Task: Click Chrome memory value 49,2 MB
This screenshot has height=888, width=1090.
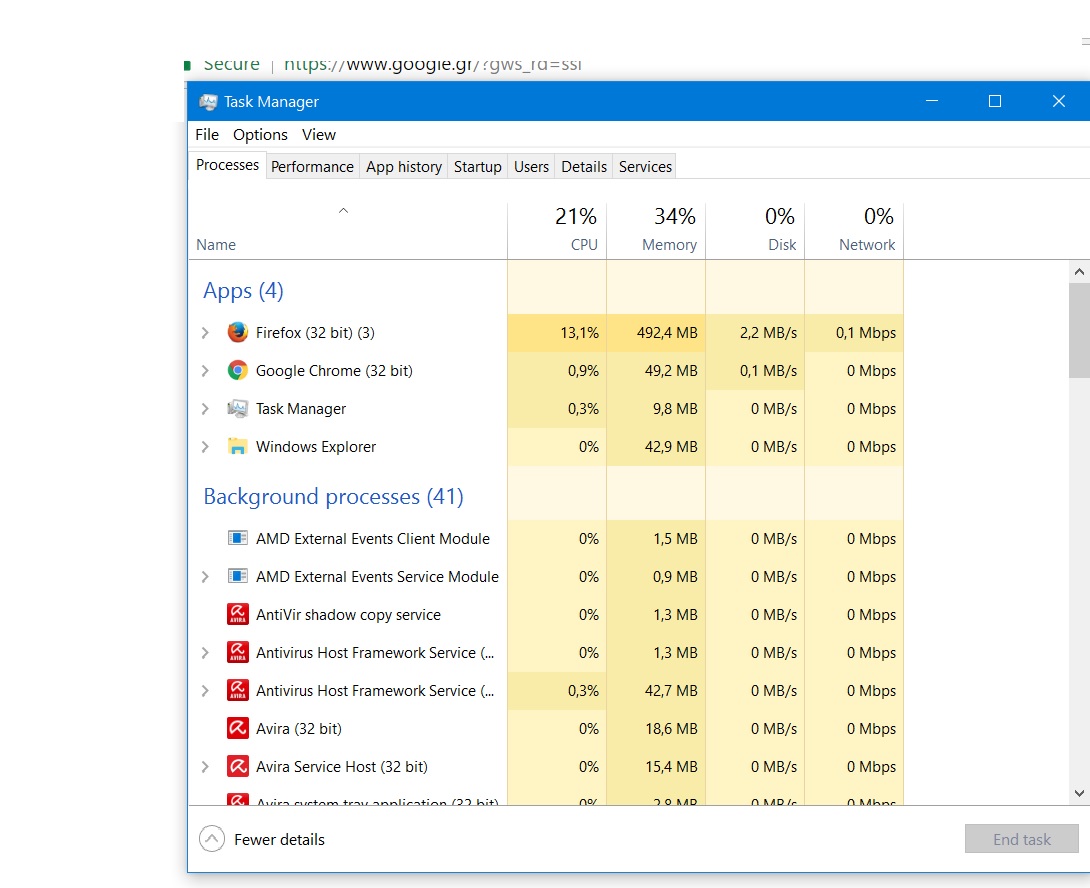Action: click(671, 371)
